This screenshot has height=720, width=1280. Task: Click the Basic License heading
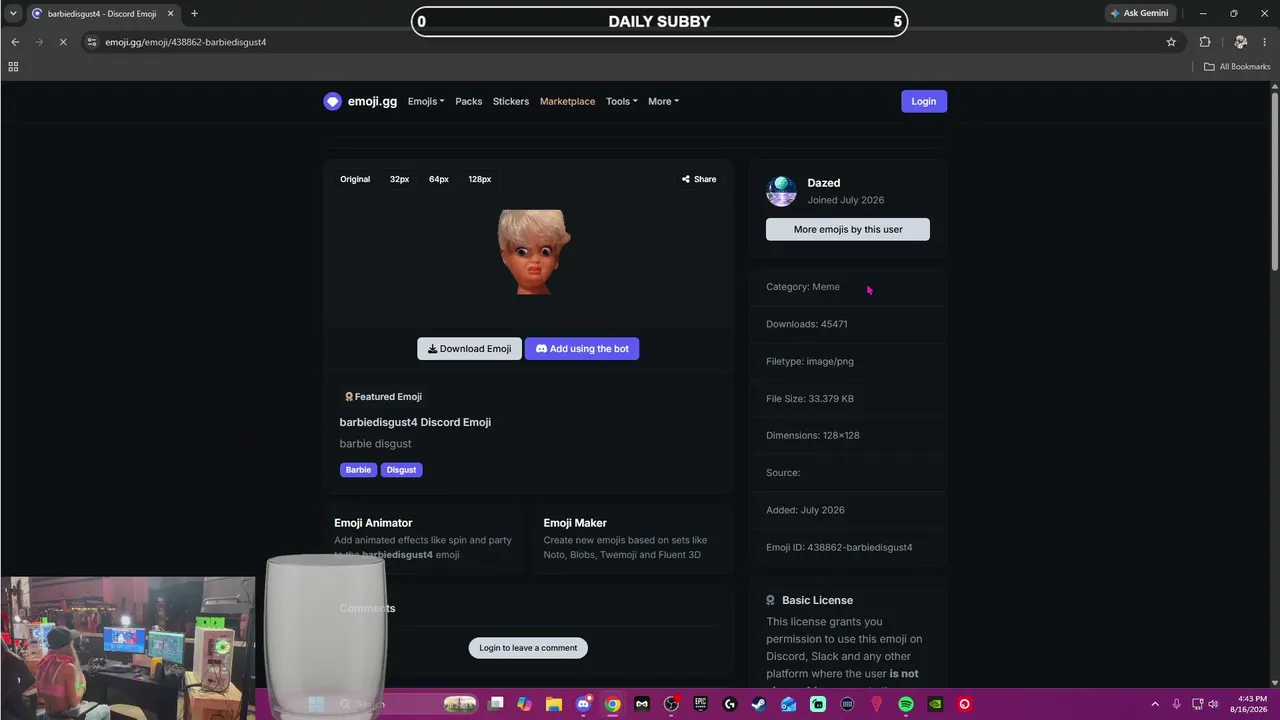coord(817,600)
